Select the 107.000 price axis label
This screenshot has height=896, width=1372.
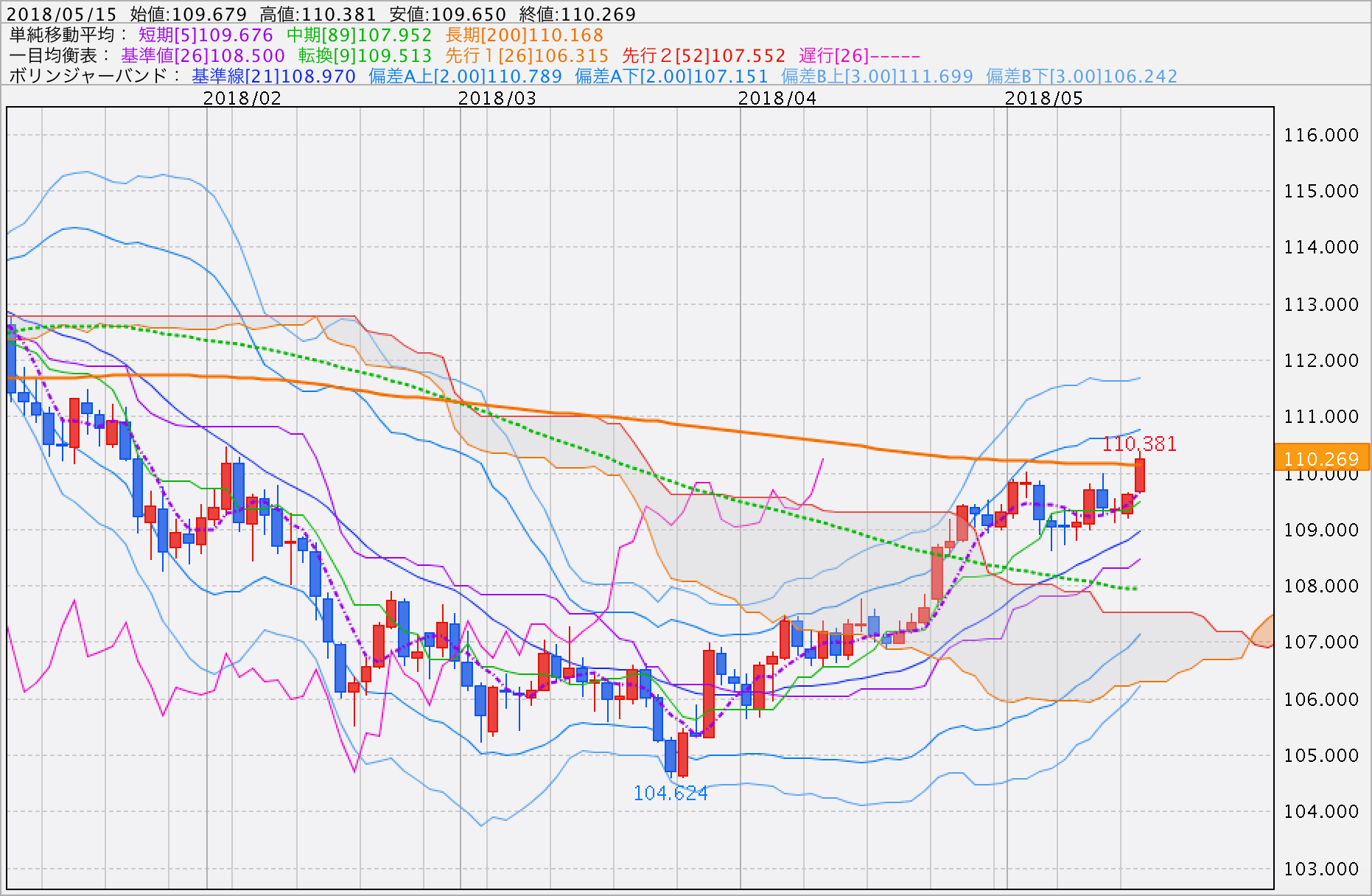coord(1321,642)
